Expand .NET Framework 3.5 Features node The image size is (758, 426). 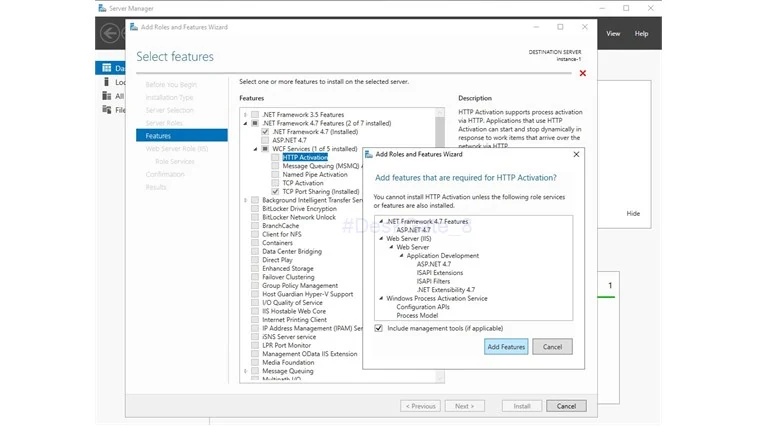246,115
